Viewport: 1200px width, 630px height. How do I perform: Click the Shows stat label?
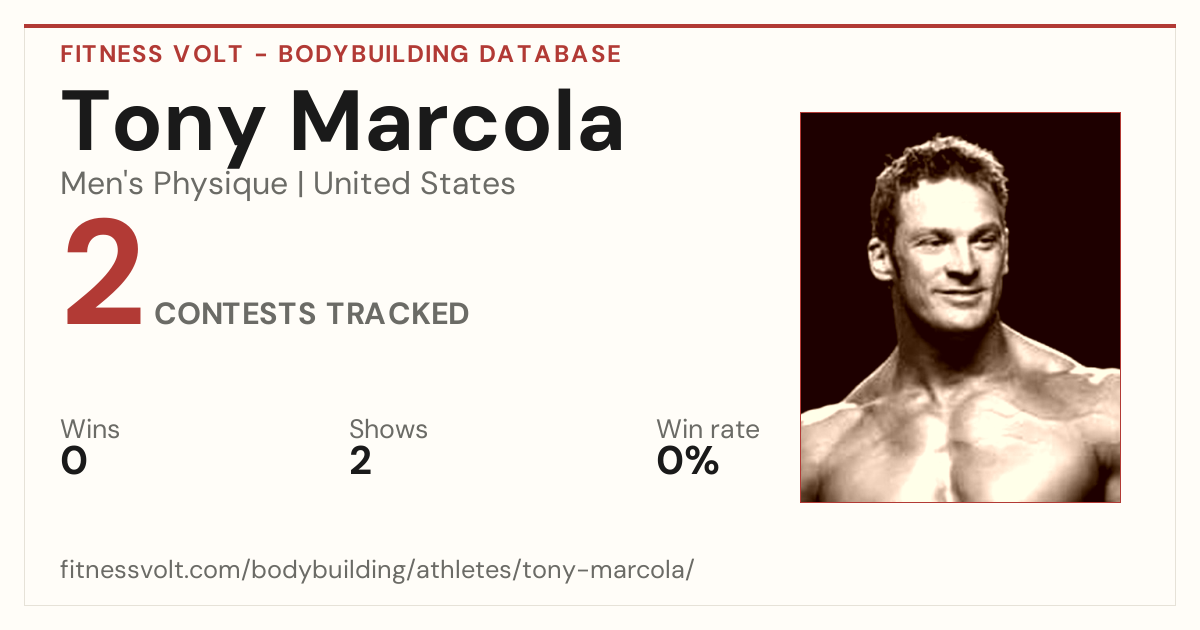coord(388,429)
